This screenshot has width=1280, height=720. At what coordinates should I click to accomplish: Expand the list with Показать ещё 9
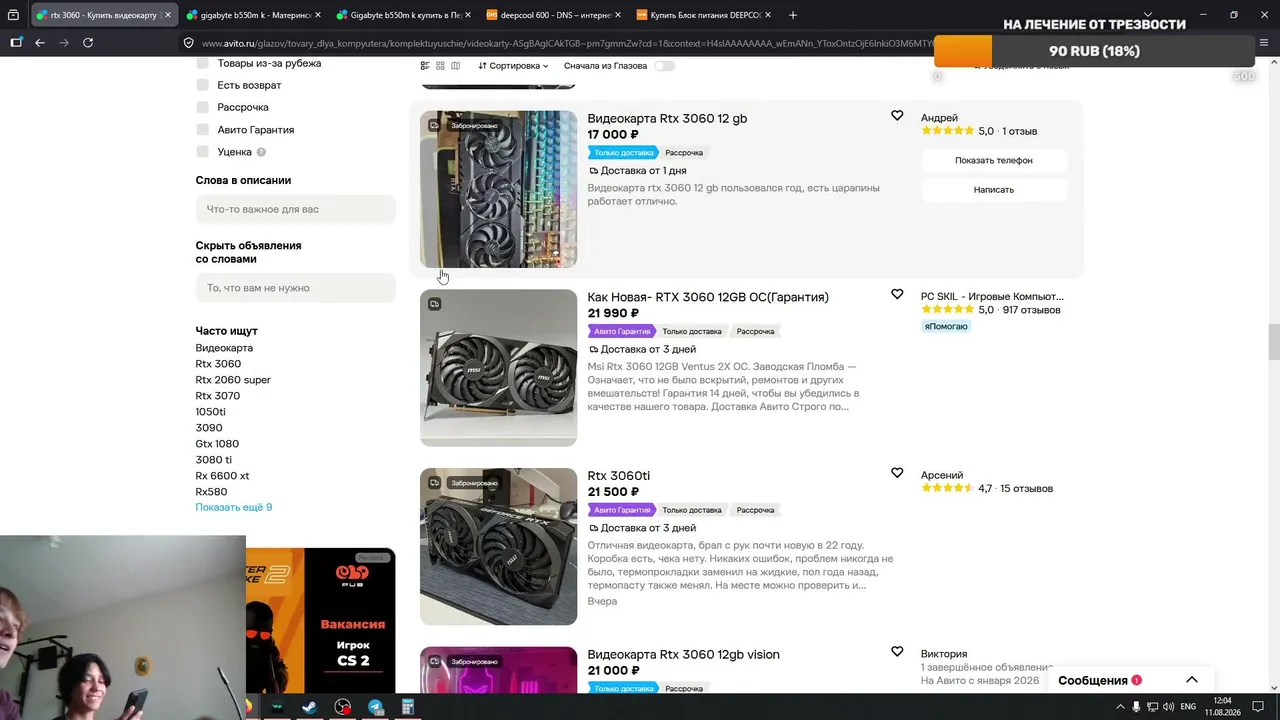(x=234, y=507)
